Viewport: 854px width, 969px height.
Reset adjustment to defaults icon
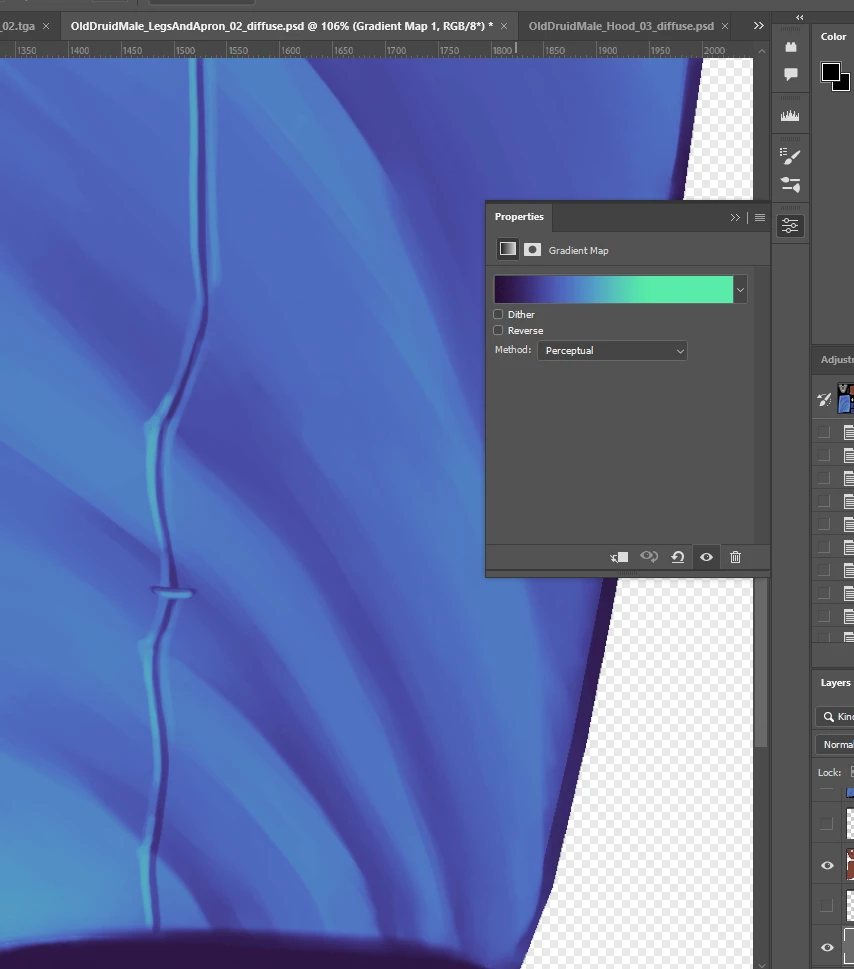(678, 557)
